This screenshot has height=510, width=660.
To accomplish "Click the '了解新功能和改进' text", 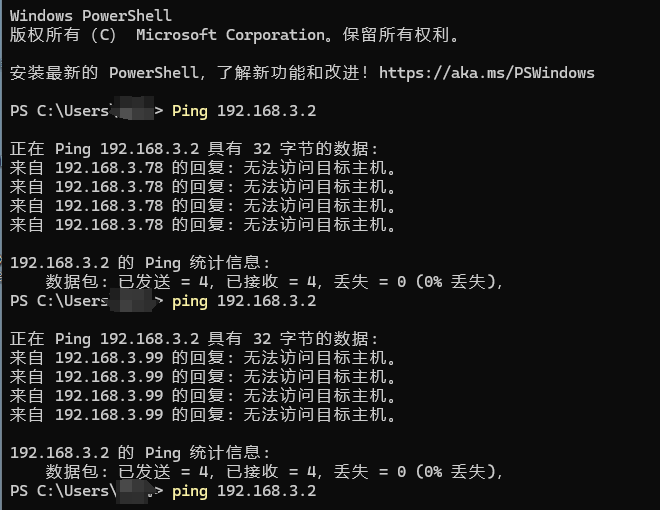I will click(288, 73).
